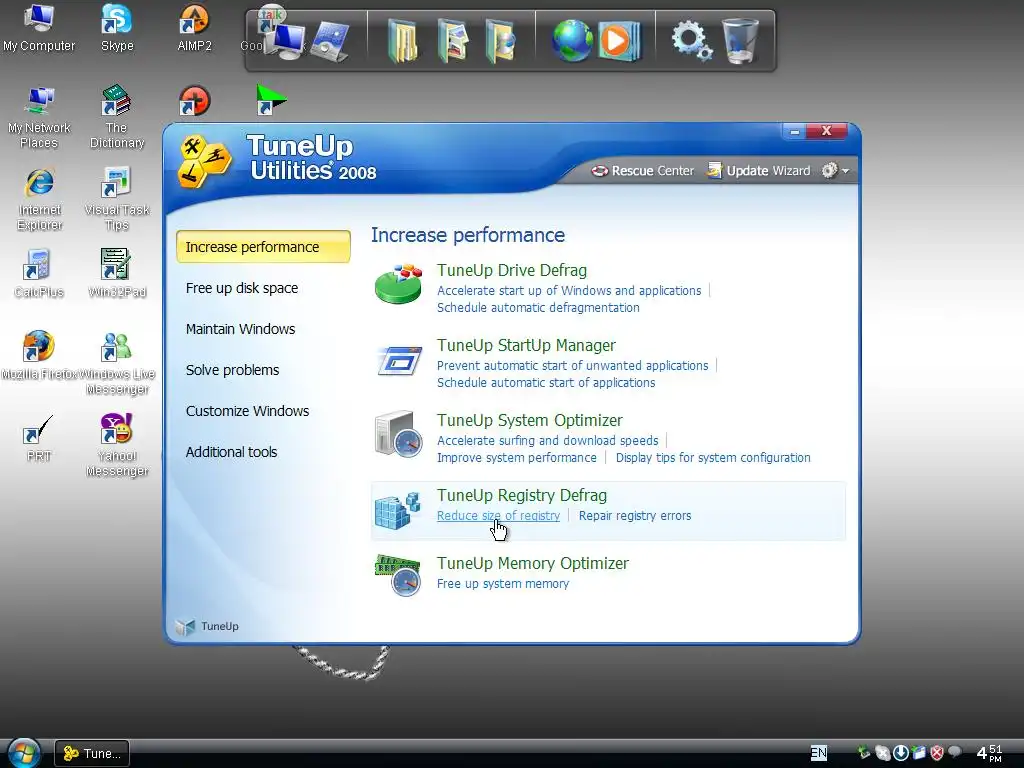The height and width of the screenshot is (768, 1024).
Task: Click Accelerate surfing and download speeds
Action: coord(548,441)
